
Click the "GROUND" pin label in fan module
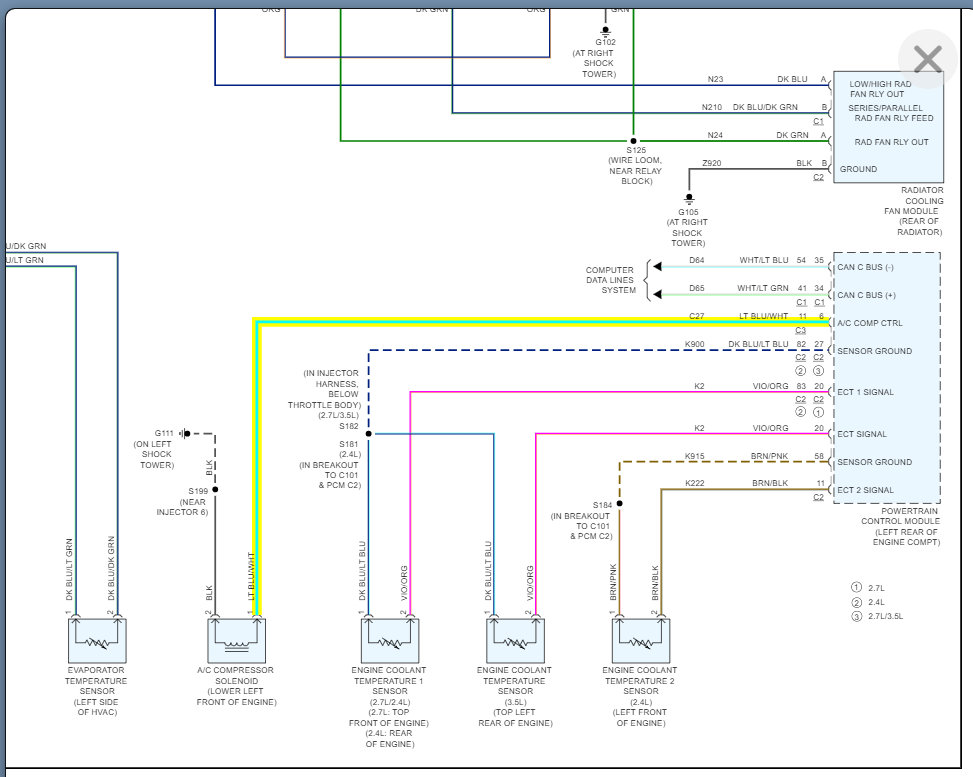pyautogui.click(x=858, y=169)
